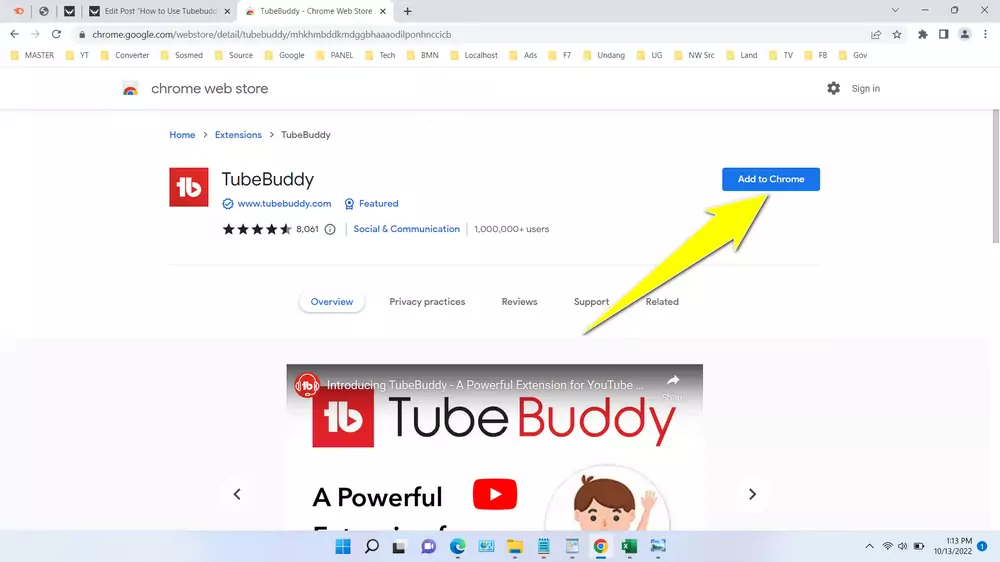Go to the Home breadcrumb link

[x=182, y=135]
